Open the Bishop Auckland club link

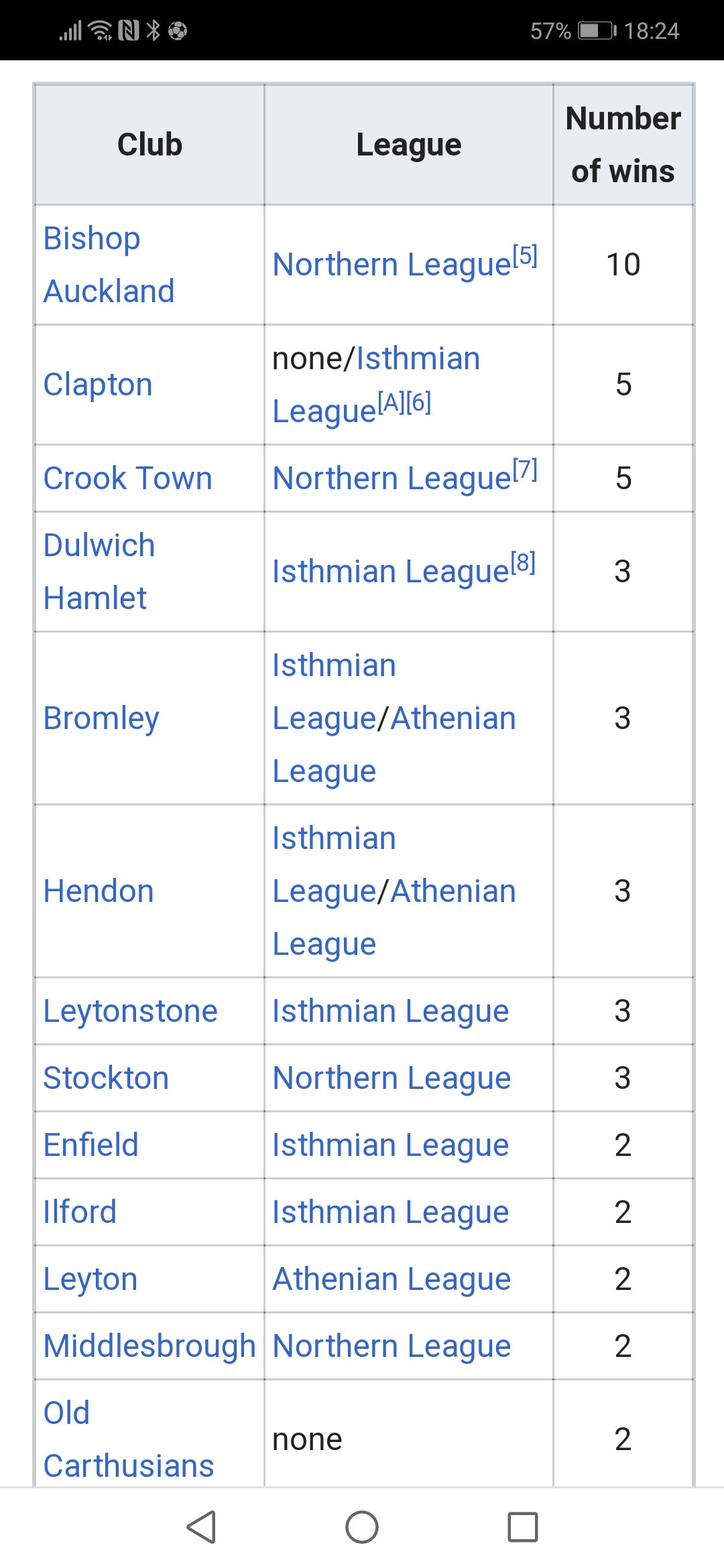[109, 265]
